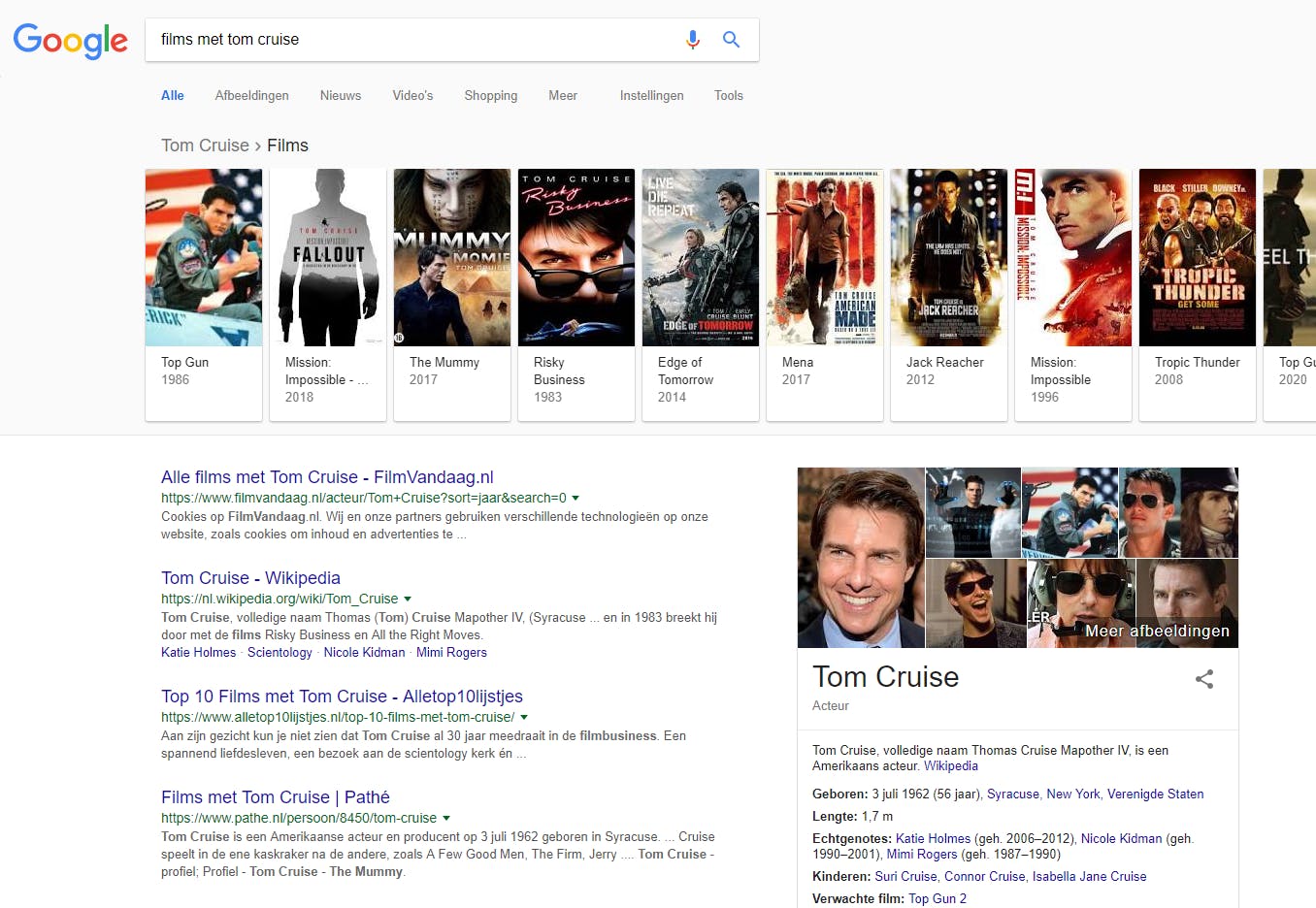Share the Tom Cruise knowledge panel

[1204, 679]
